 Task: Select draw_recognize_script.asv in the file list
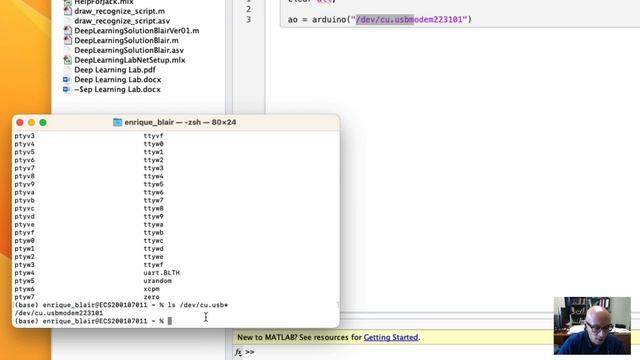pyautogui.click(x=122, y=21)
